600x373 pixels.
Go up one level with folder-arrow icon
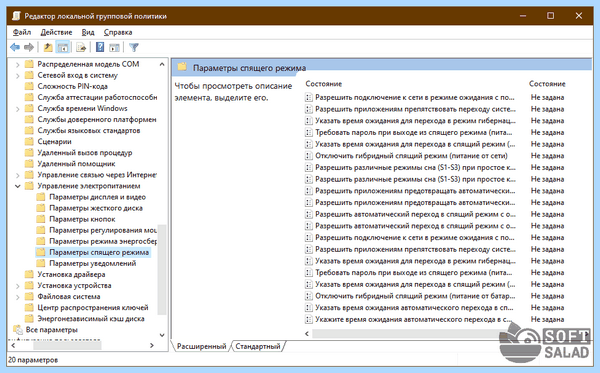point(48,47)
